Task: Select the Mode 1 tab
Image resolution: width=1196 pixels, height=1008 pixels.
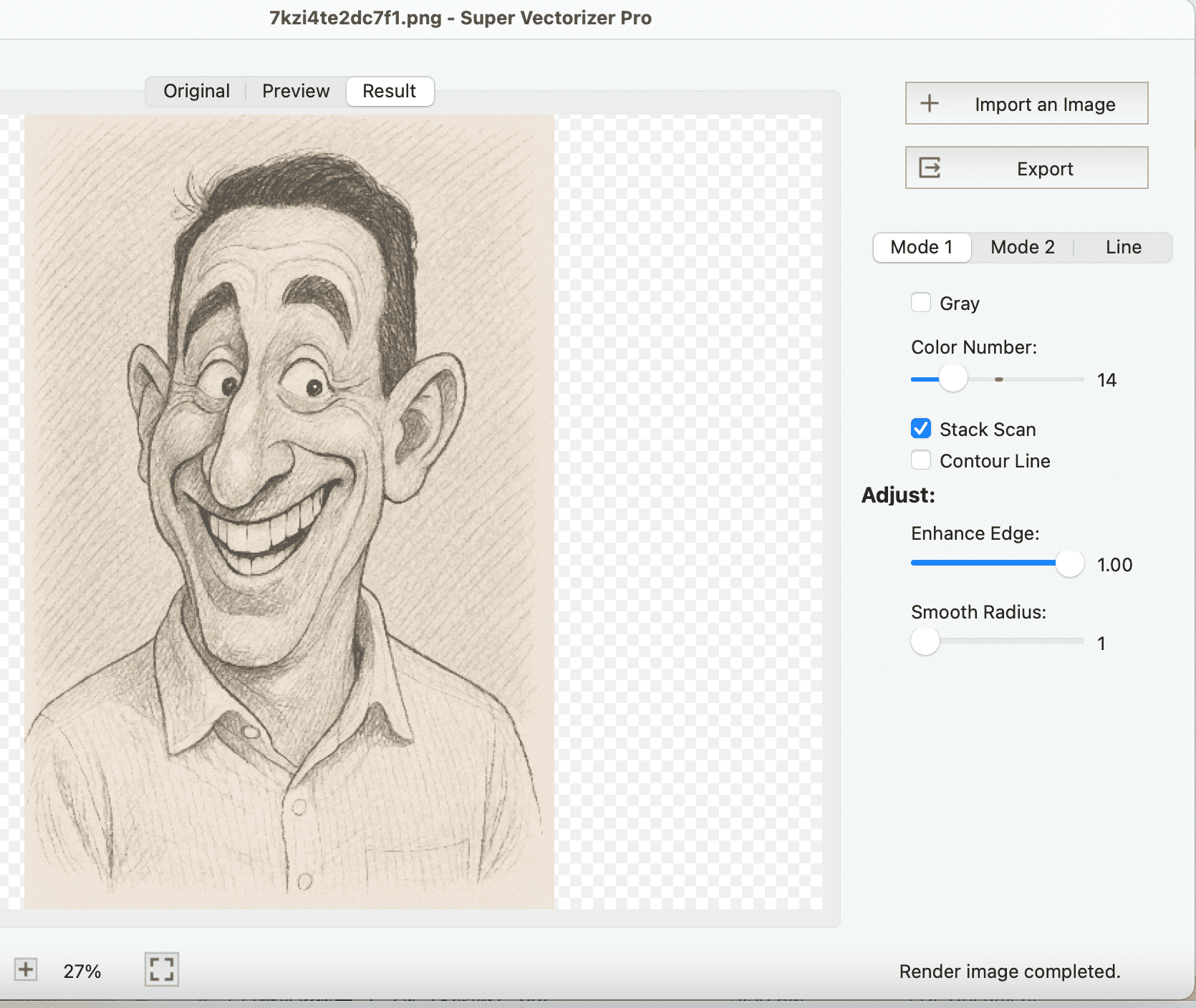Action: [922, 247]
